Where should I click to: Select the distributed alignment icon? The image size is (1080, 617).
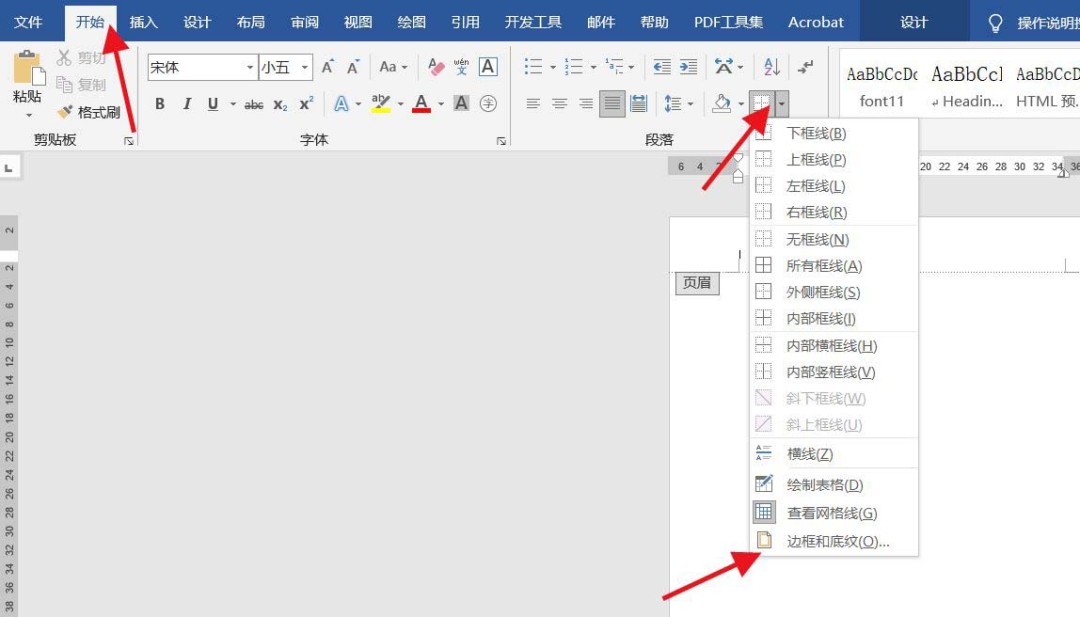coord(639,102)
